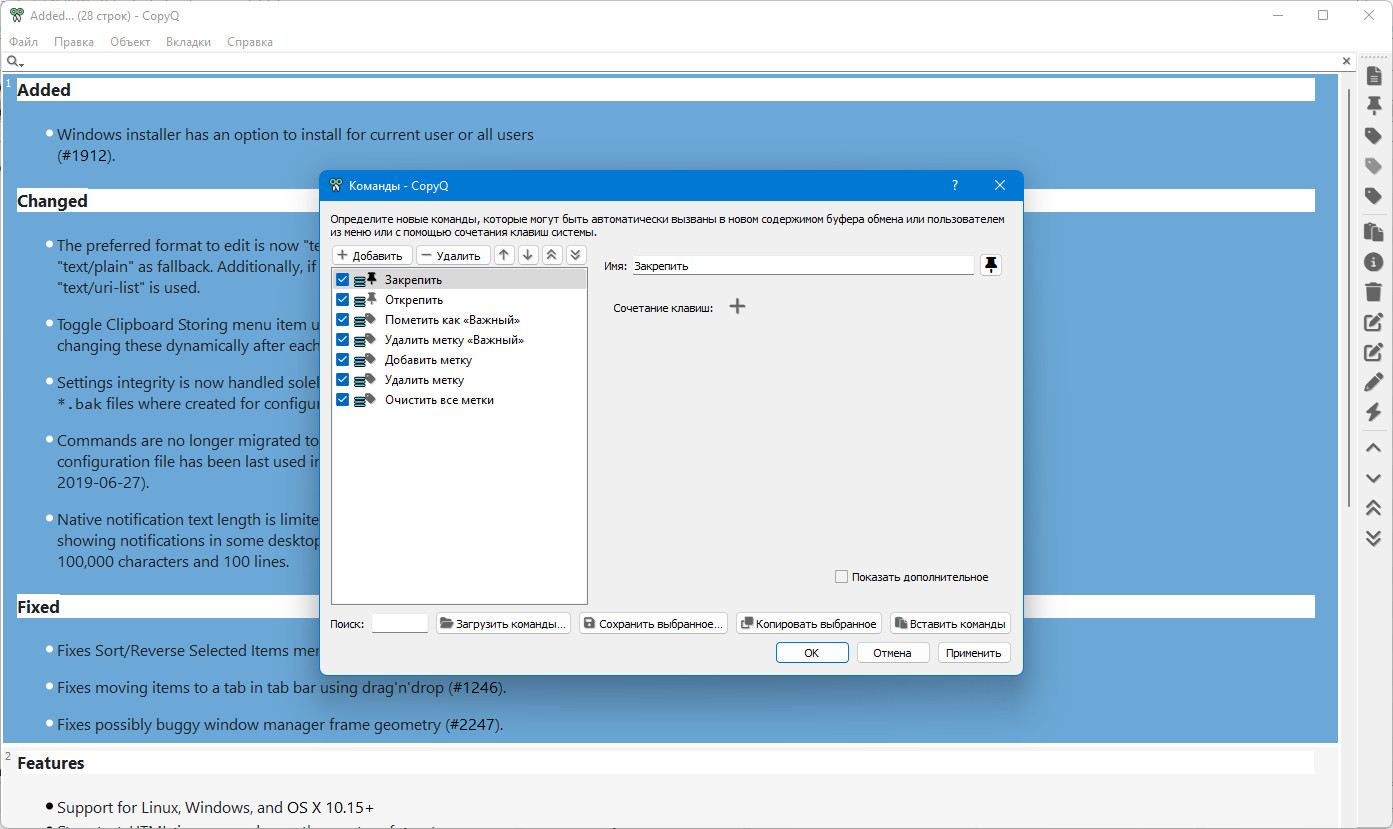Uncheck the «Открепить» command checkbox
This screenshot has width=1393, height=829.
tap(343, 300)
